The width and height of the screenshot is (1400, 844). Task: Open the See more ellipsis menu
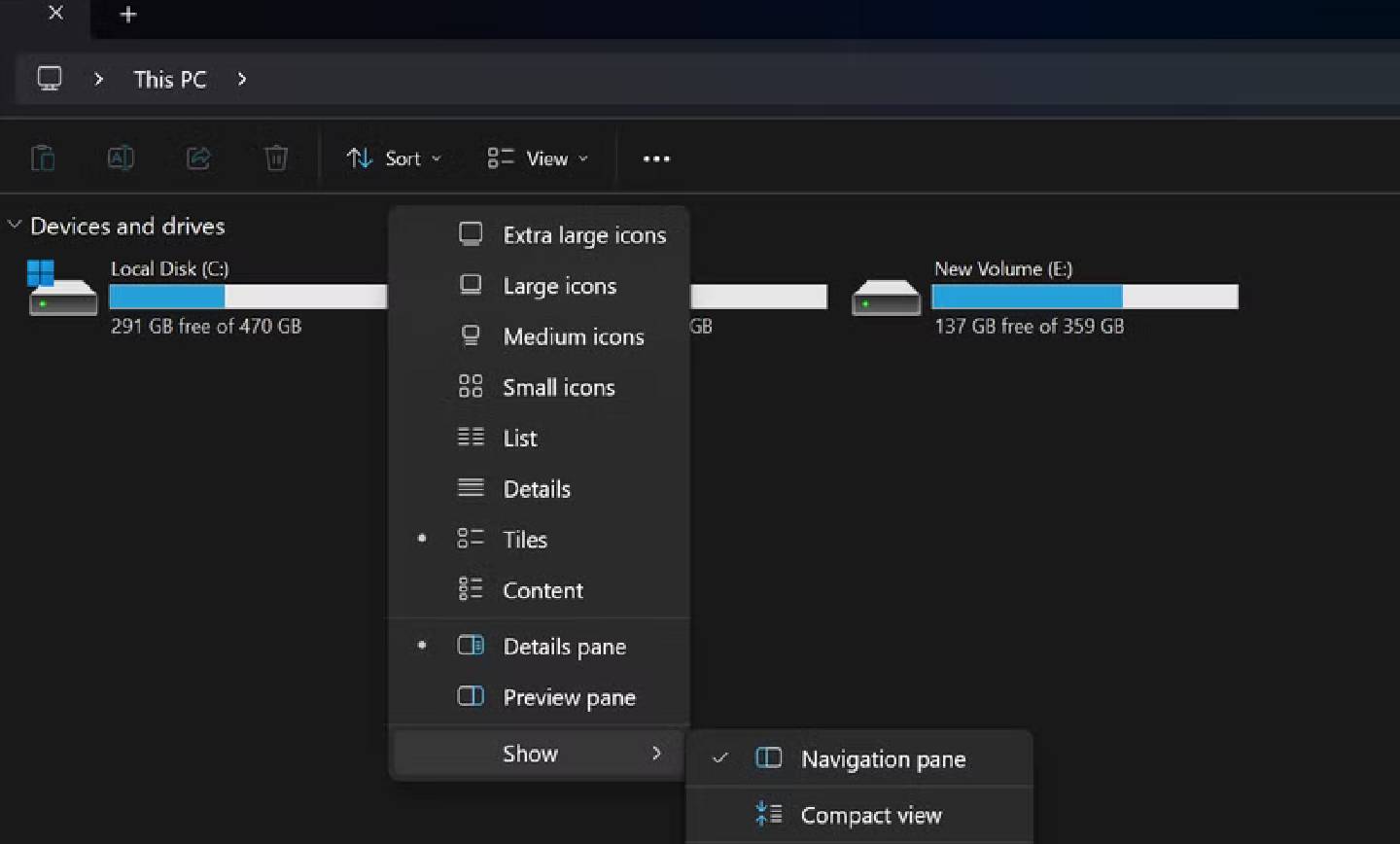pos(656,158)
